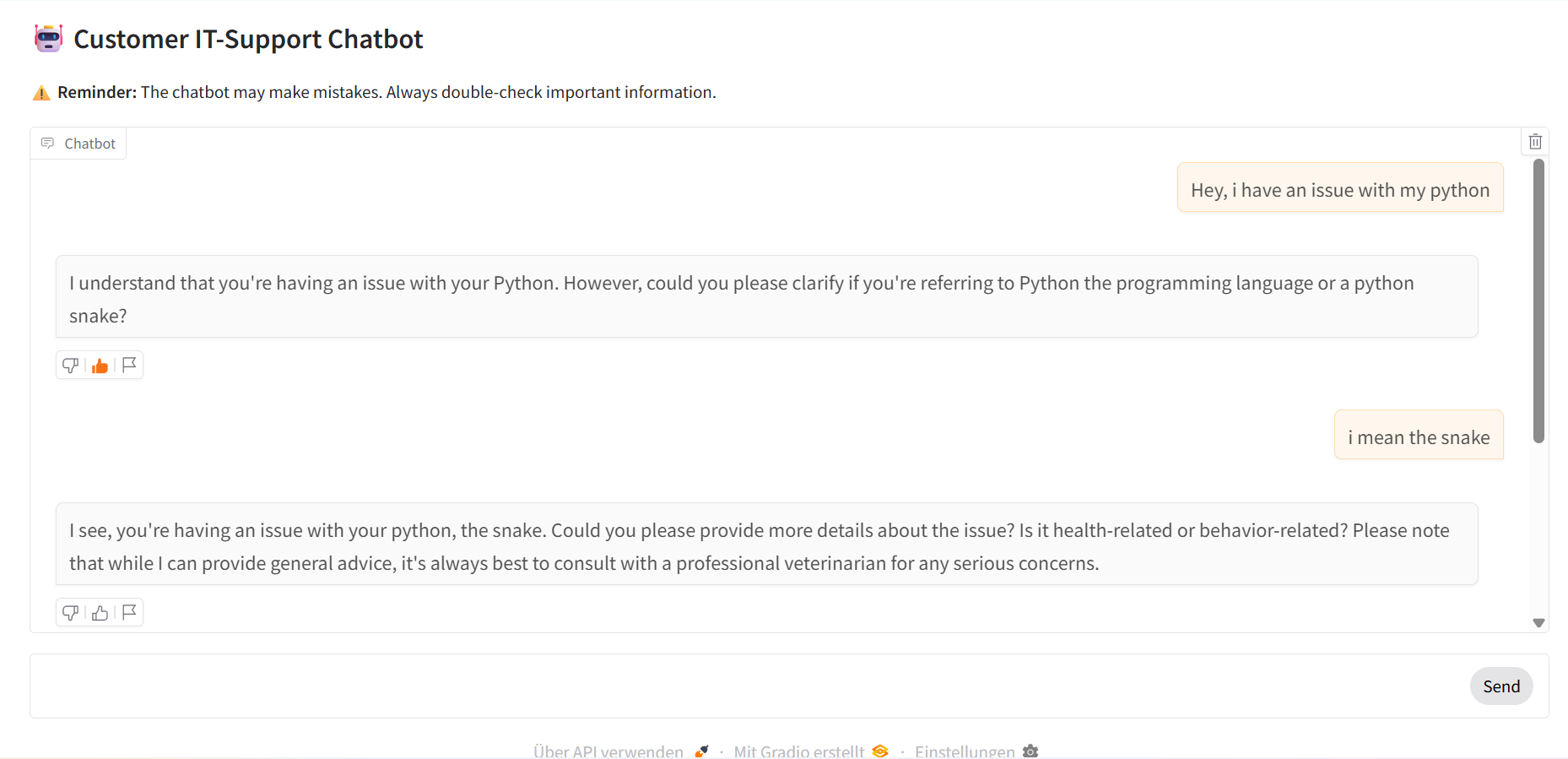Open the 'Über API verwenden' link

pos(609,751)
